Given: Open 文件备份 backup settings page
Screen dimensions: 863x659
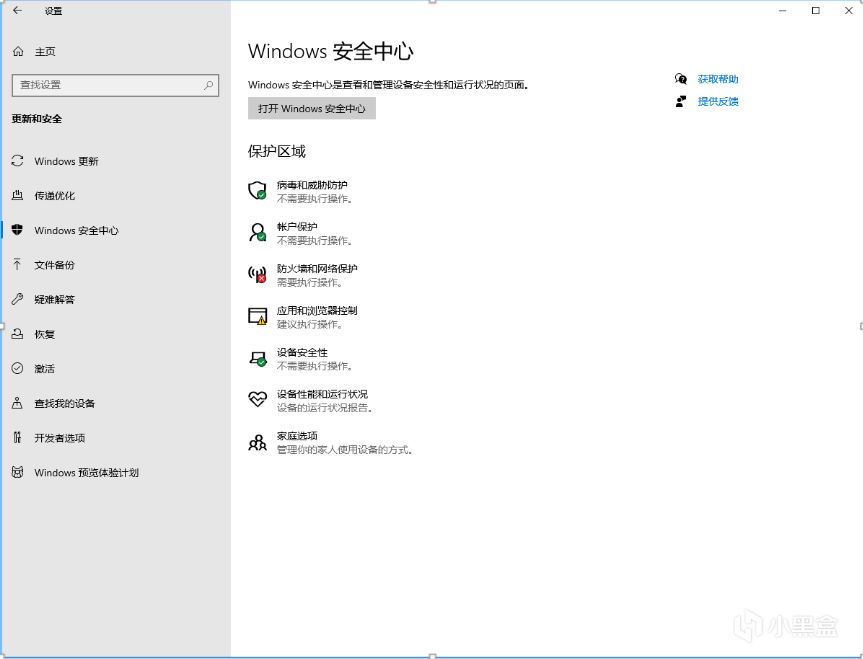Looking at the screenshot, I should 54,265.
